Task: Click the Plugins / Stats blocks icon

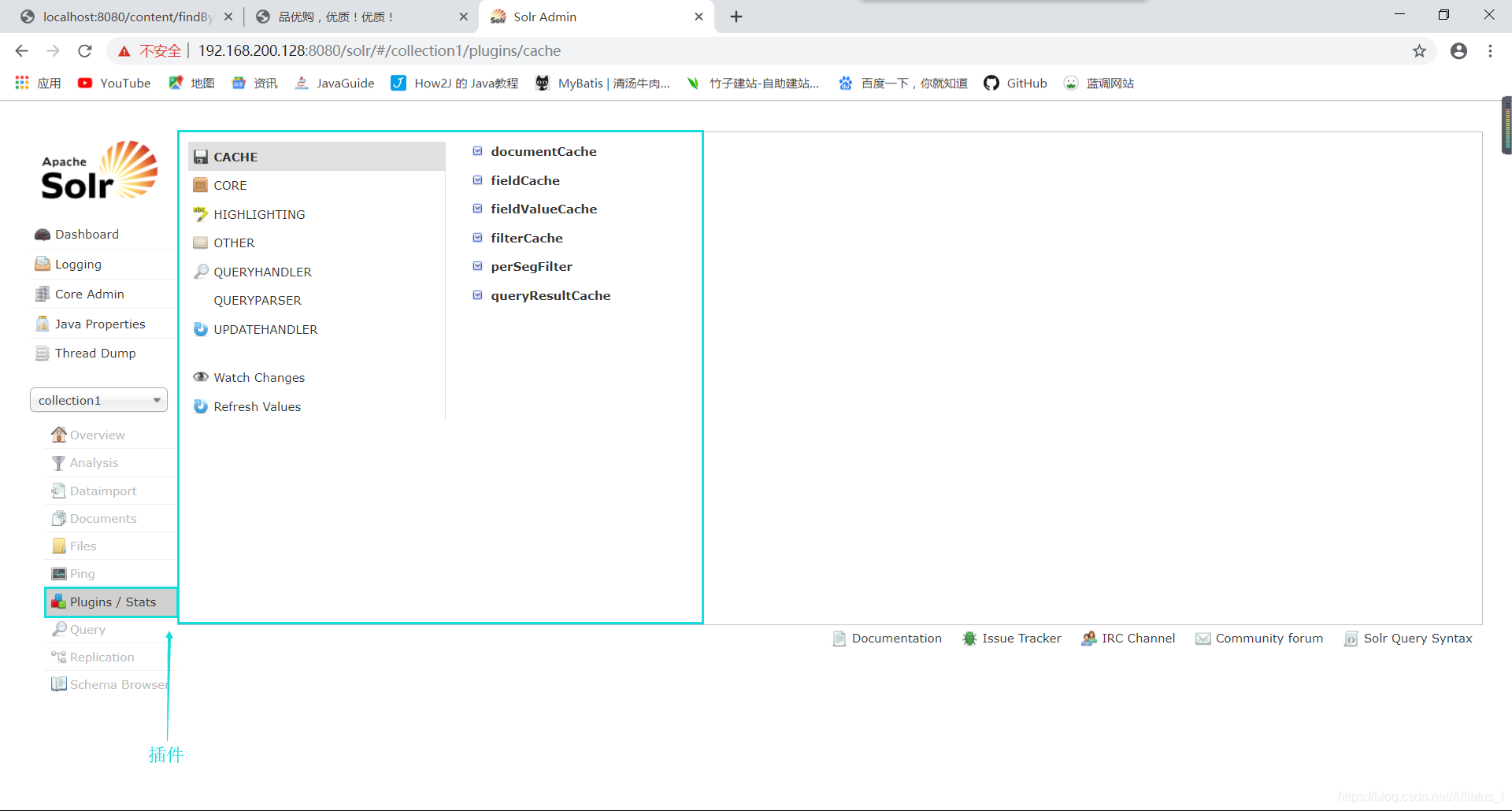Action: click(59, 602)
